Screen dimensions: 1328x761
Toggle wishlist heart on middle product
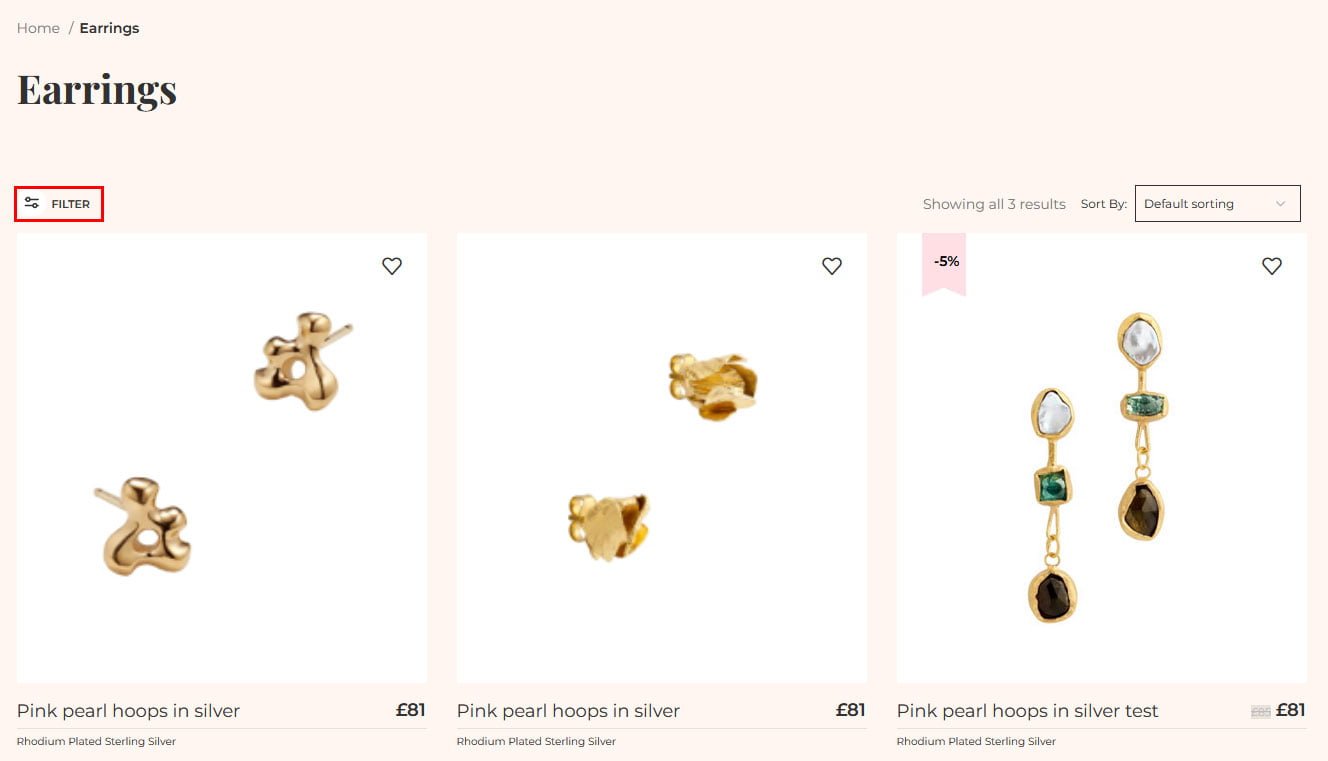click(832, 266)
